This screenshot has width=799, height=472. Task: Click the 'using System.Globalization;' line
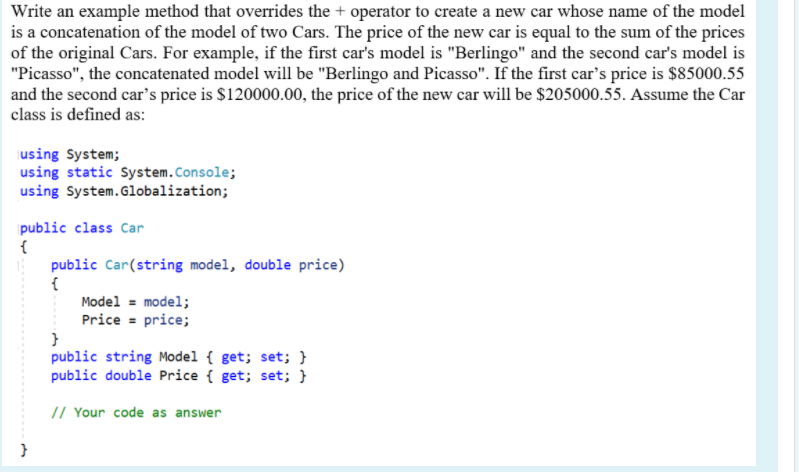pyautogui.click(x=124, y=191)
